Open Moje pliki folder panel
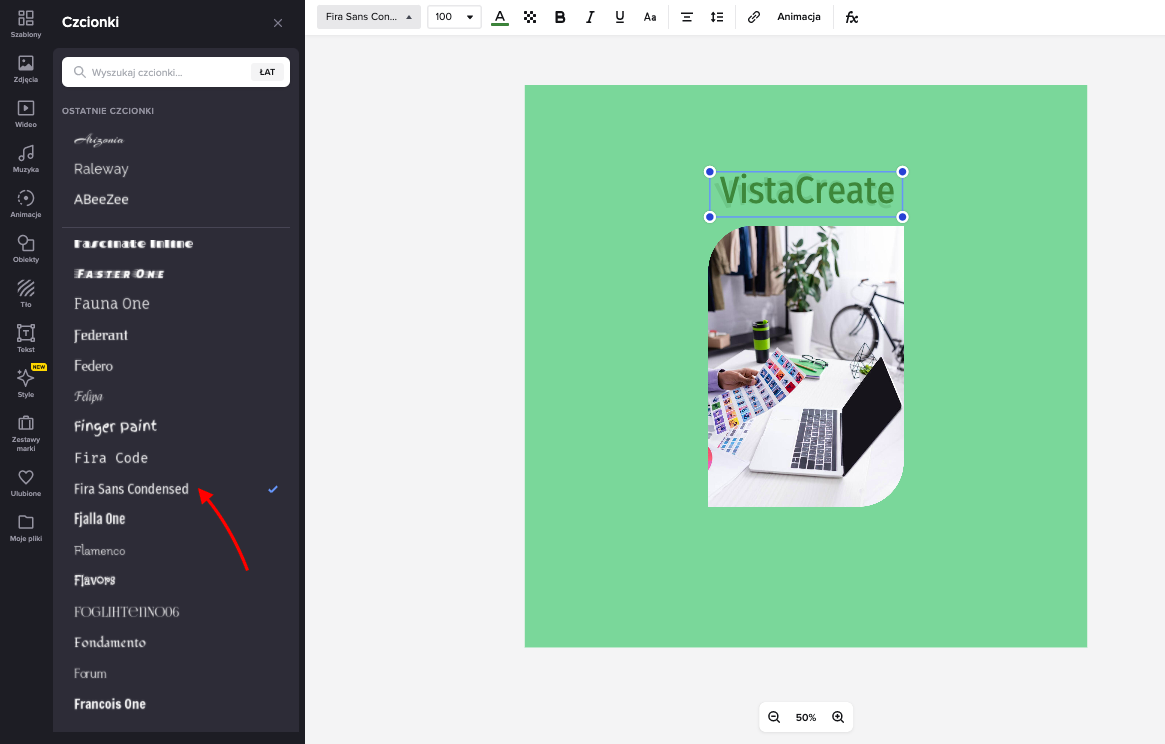Viewport: 1165px width, 744px height. [26, 528]
